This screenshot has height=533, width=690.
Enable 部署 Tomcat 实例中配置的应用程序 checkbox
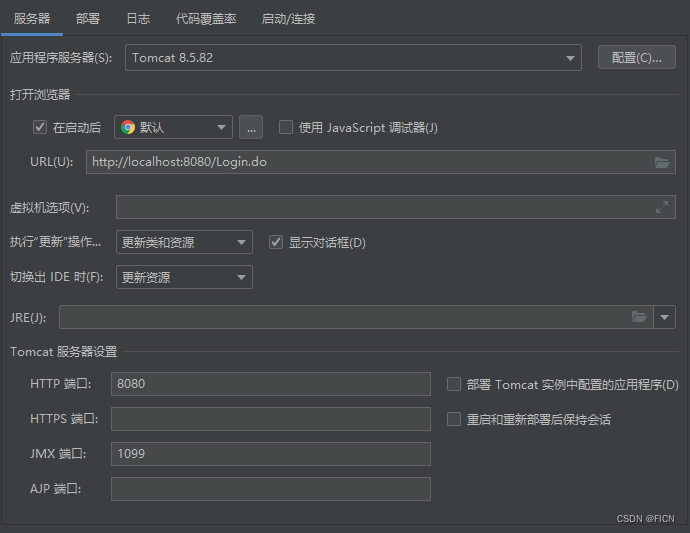[454, 384]
